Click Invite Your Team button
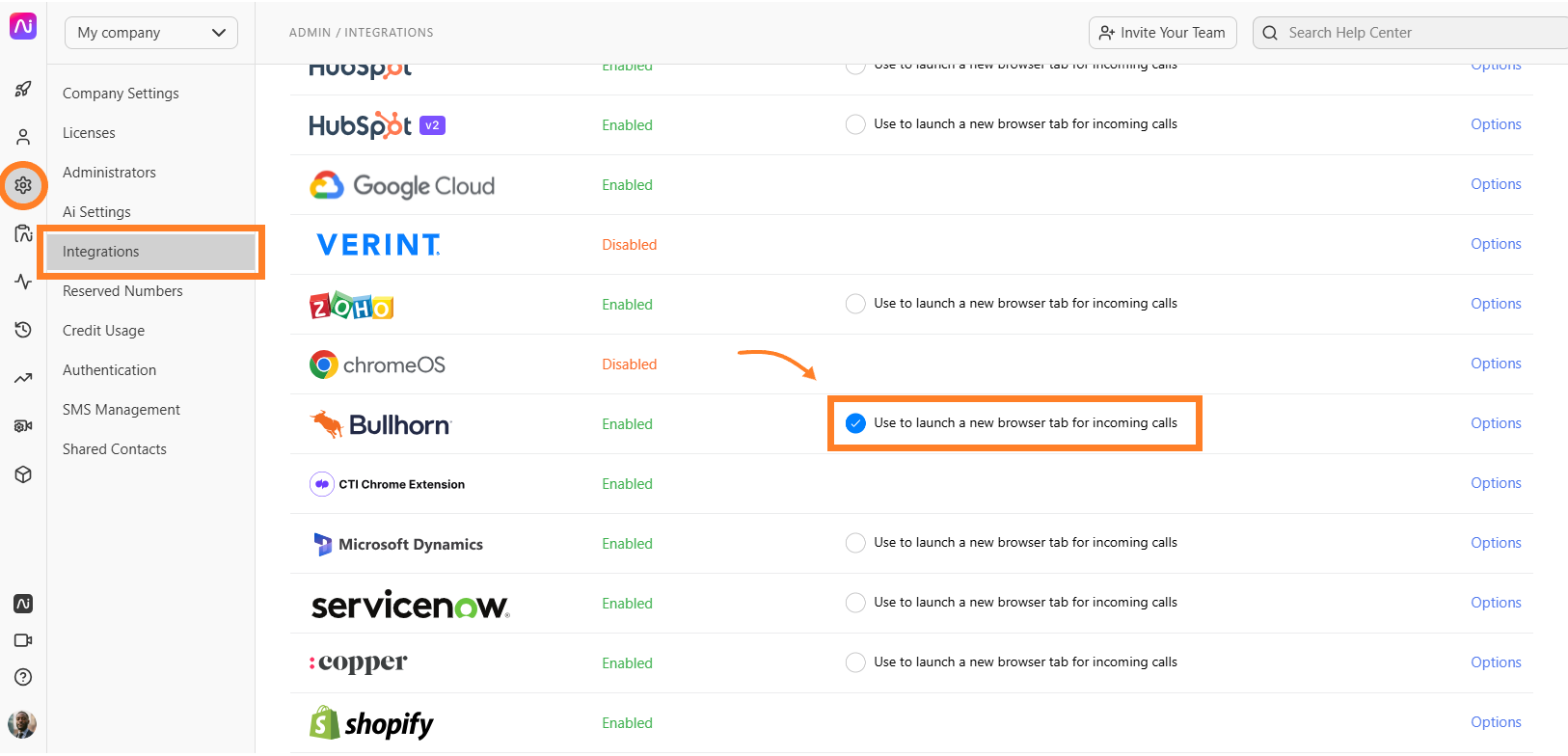1568x756 pixels. [x=1162, y=33]
